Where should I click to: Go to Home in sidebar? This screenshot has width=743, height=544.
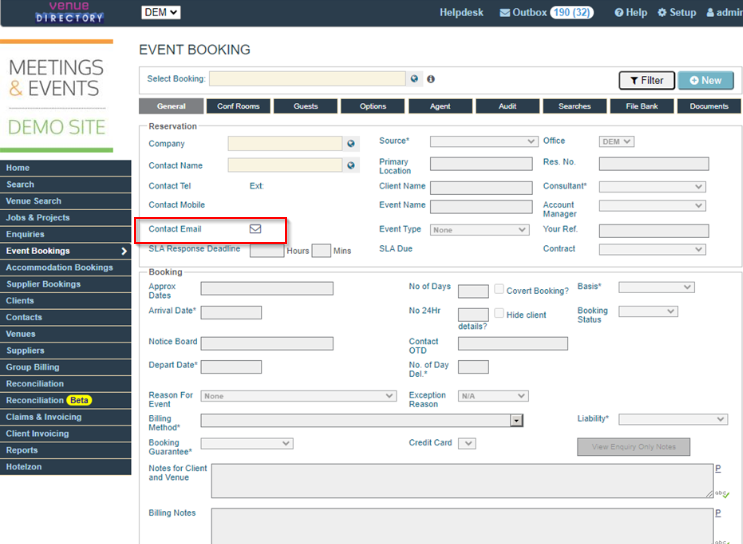click(65, 168)
